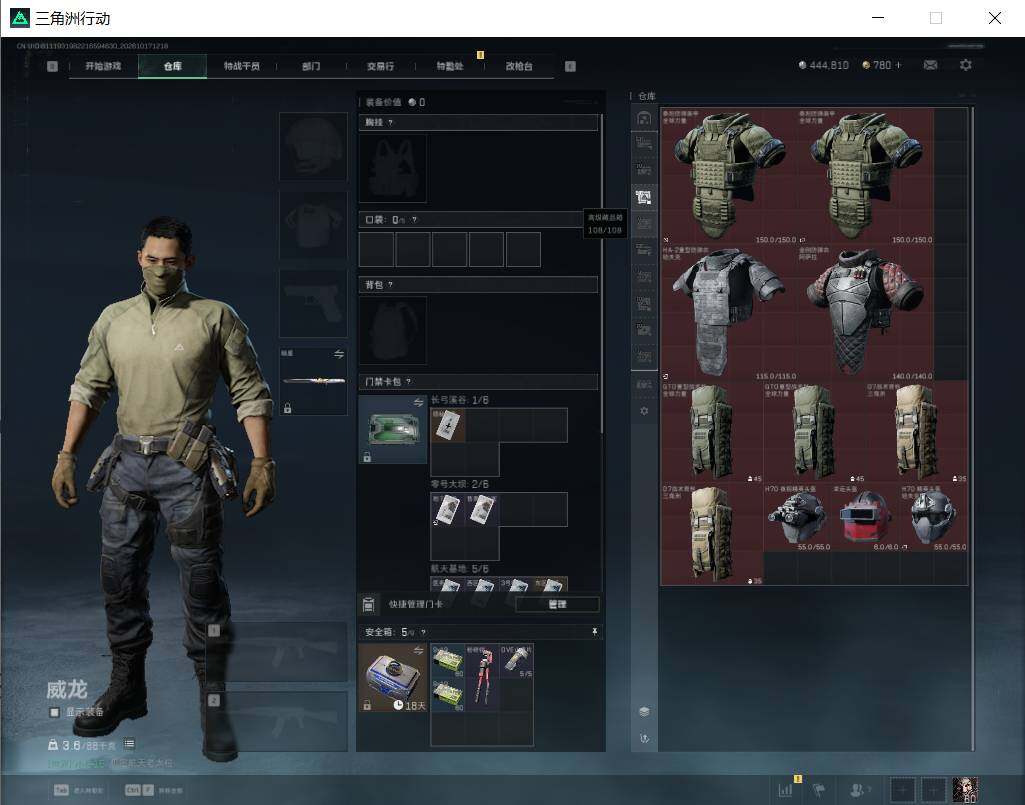
Task: Toggle the 显示装备 checkbox
Action: coord(55,712)
